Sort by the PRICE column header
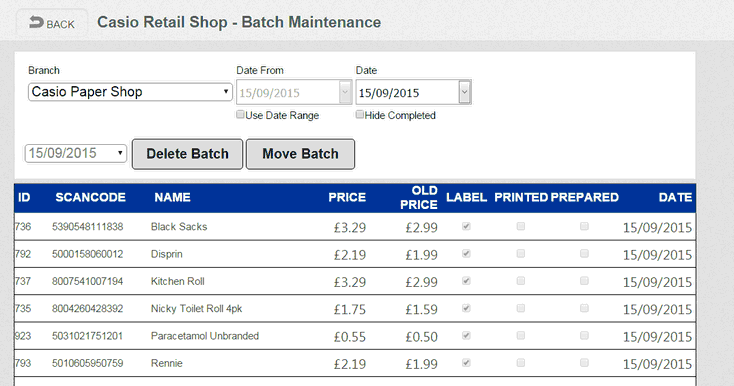Screen dimensions: 734x386 click(x=347, y=197)
